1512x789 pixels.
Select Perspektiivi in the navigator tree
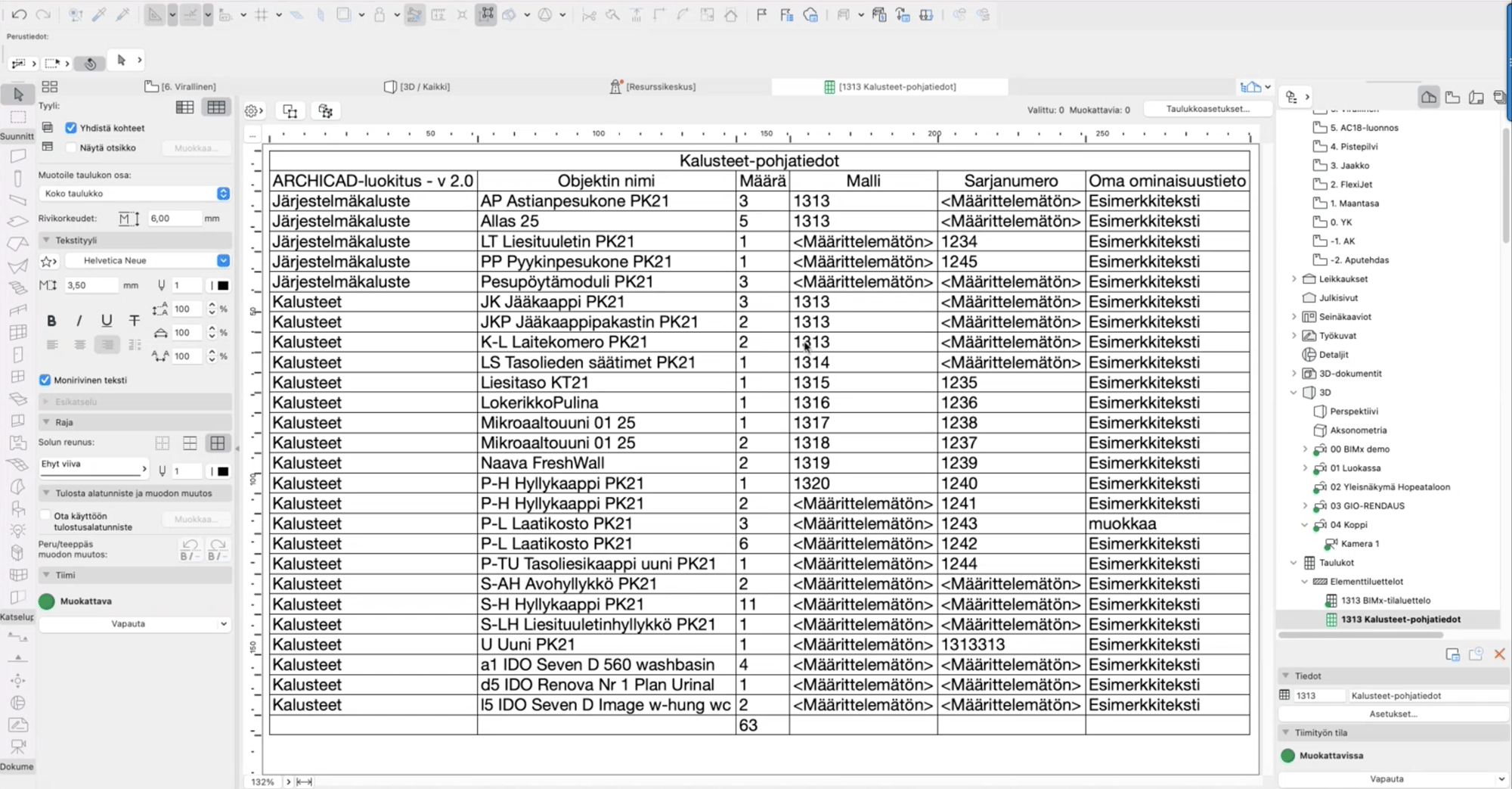pyautogui.click(x=1353, y=412)
